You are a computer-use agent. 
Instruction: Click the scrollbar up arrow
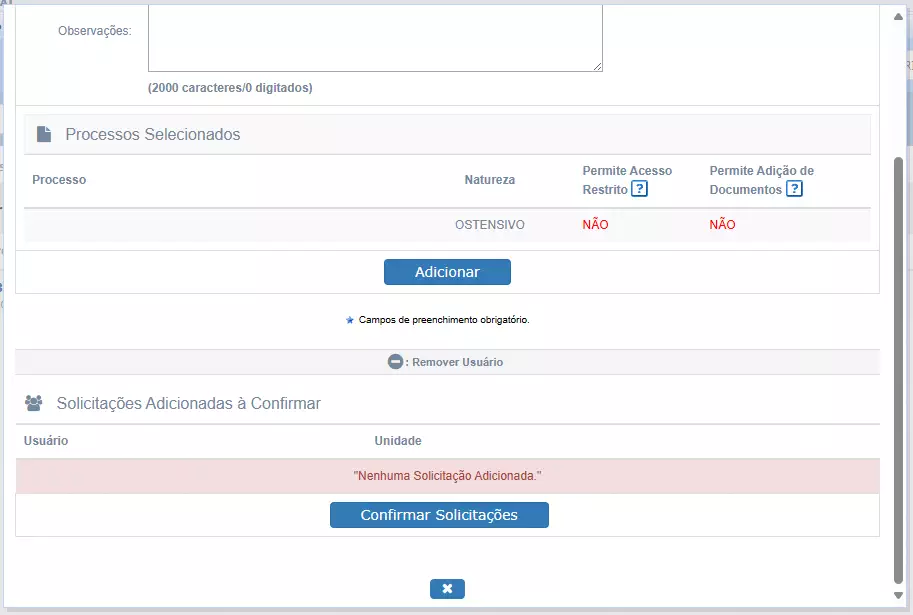click(897, 16)
